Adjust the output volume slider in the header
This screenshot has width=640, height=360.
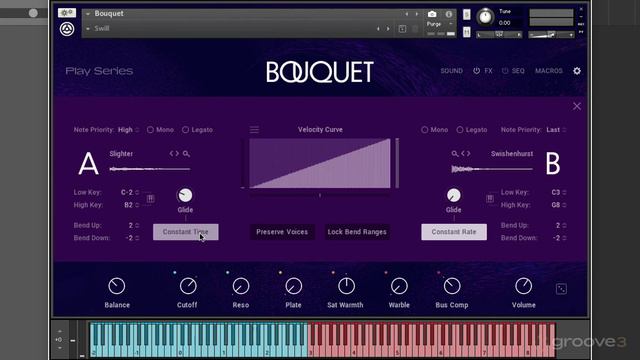click(551, 35)
